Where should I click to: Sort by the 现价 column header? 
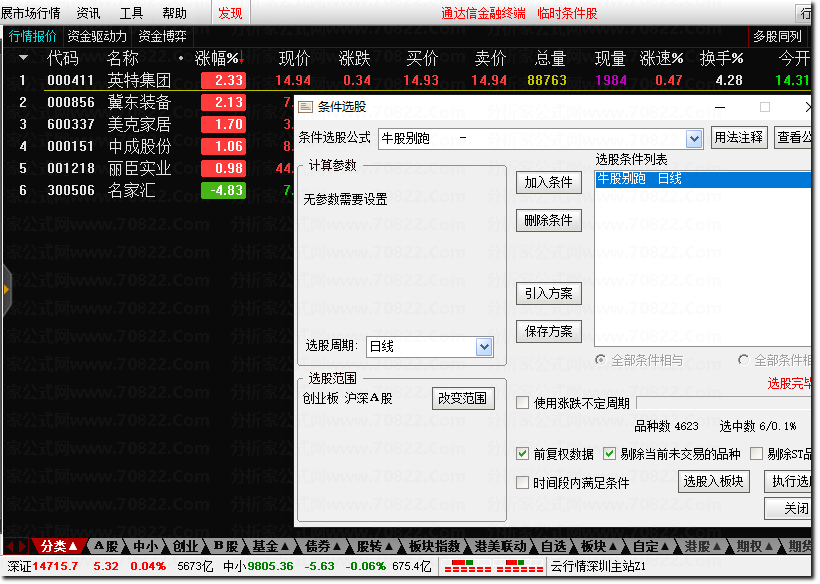(294, 58)
